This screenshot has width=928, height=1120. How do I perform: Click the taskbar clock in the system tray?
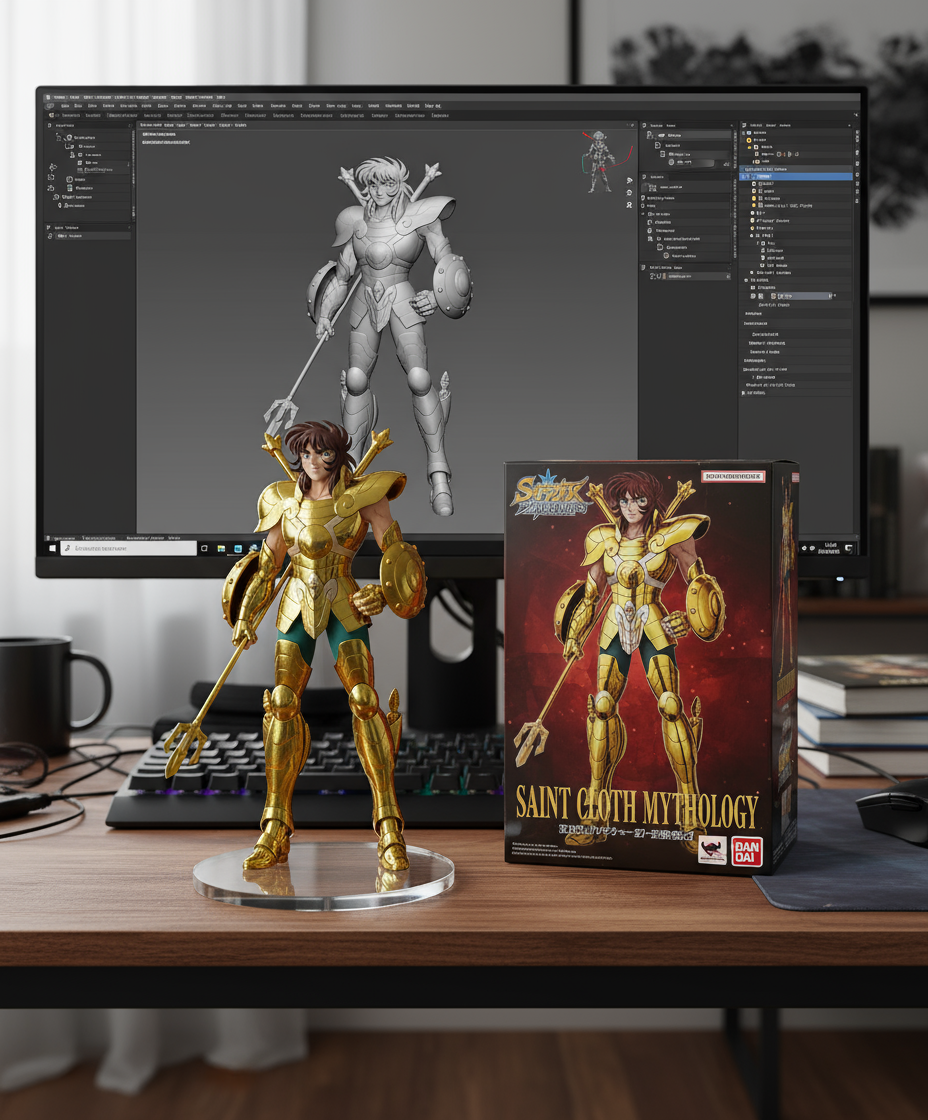pyautogui.click(x=828, y=549)
